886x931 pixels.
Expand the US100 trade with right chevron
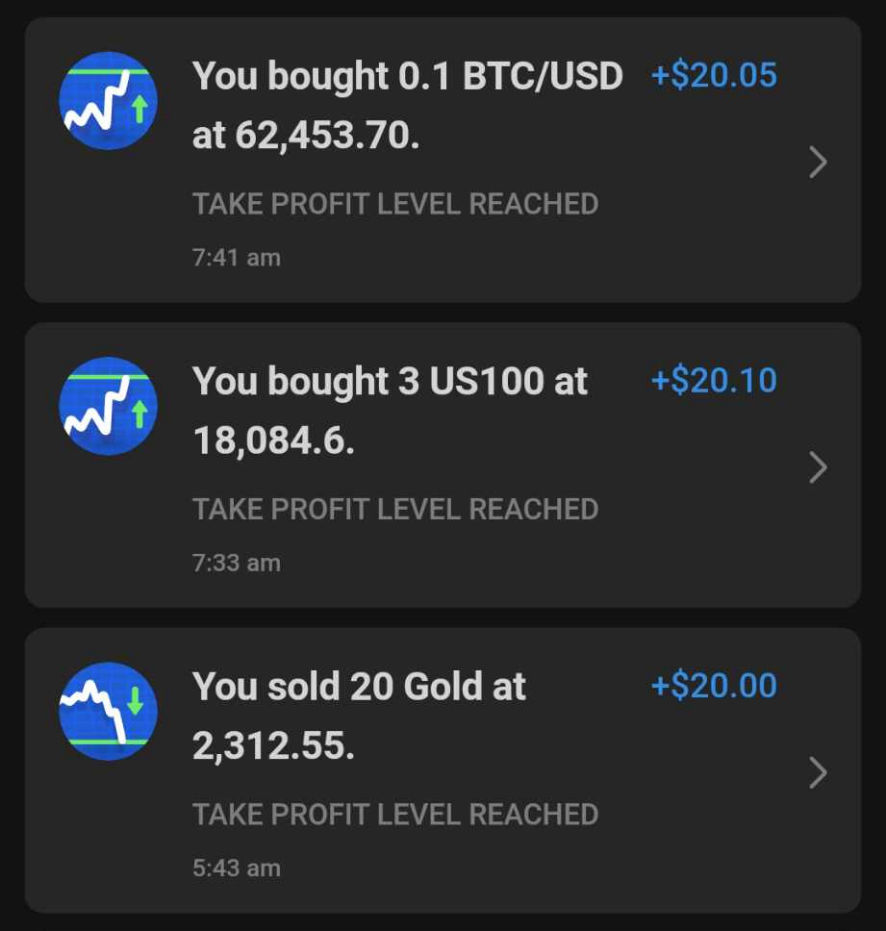pos(818,467)
